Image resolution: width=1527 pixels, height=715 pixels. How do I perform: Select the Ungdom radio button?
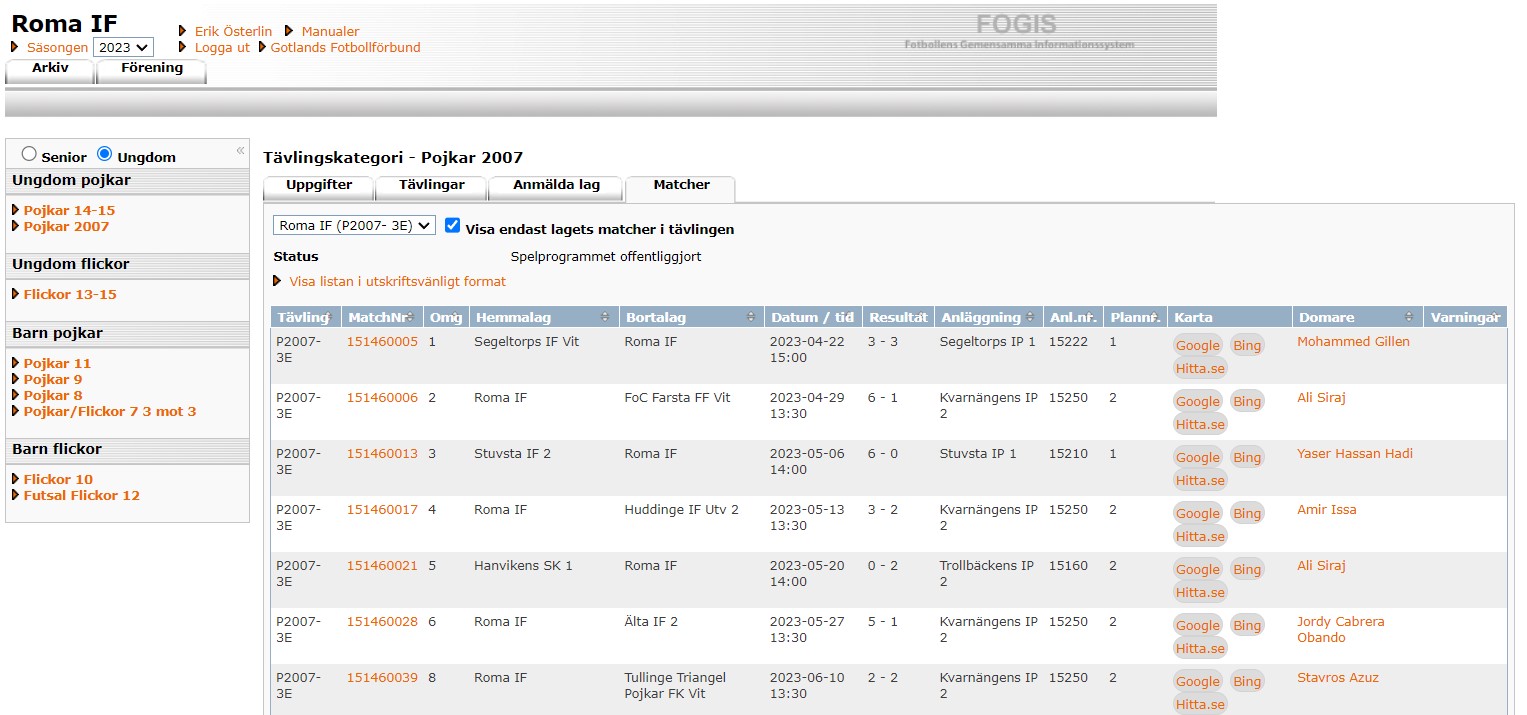(104, 154)
